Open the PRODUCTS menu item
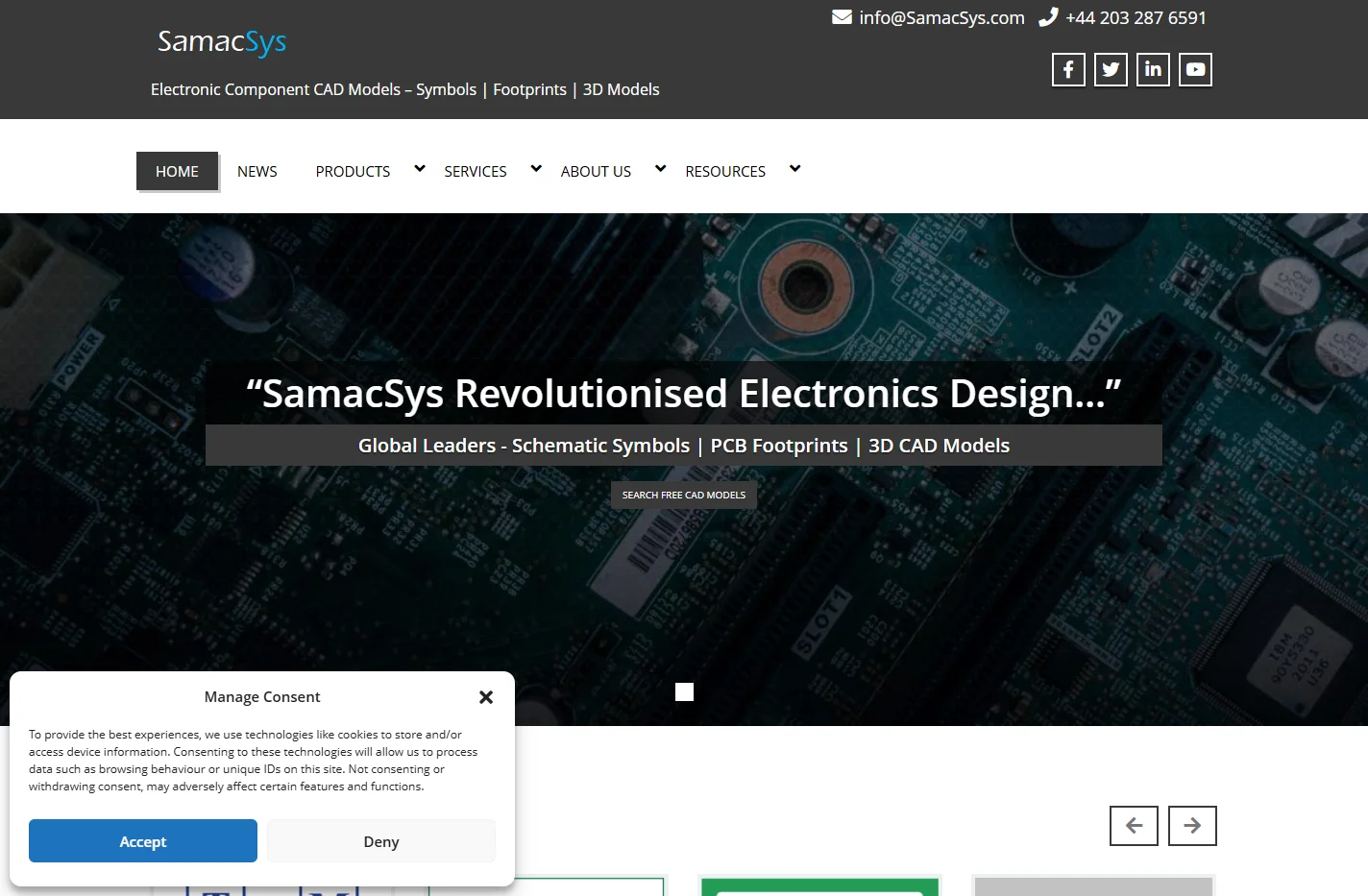 click(353, 171)
